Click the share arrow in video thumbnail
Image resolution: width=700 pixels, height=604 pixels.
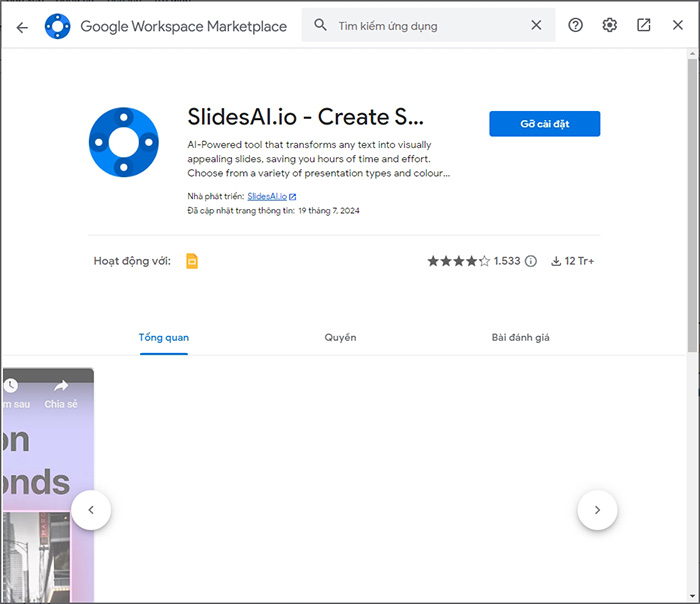pos(61,385)
